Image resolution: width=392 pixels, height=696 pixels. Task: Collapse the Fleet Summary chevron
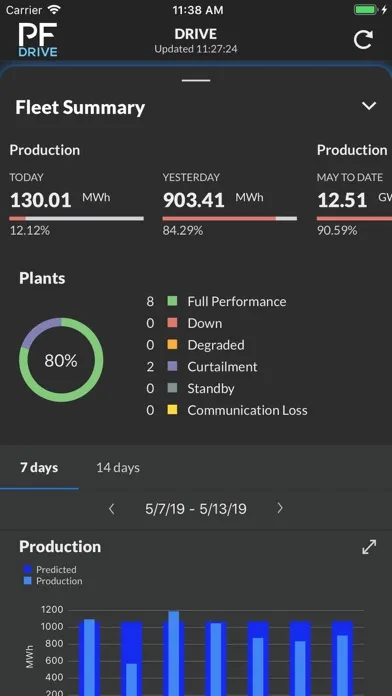pyautogui.click(x=369, y=106)
